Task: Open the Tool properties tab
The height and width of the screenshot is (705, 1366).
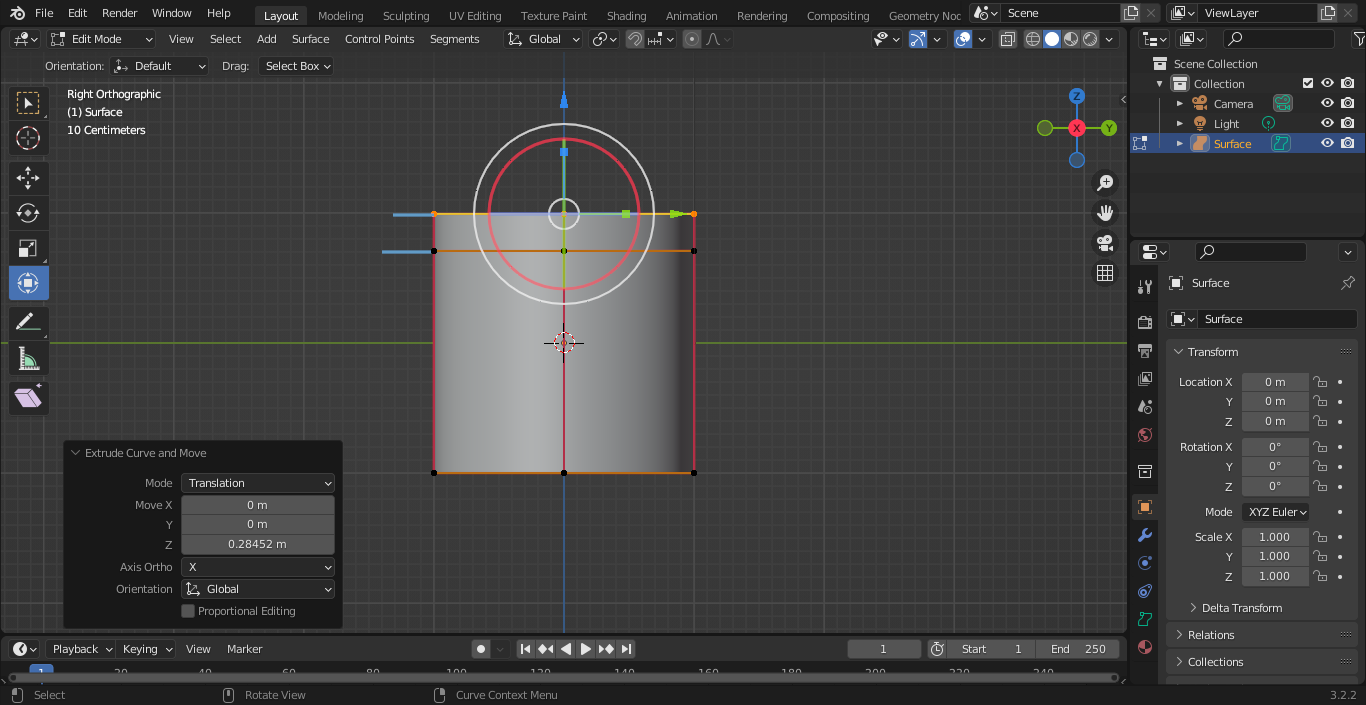Action: [1145, 288]
